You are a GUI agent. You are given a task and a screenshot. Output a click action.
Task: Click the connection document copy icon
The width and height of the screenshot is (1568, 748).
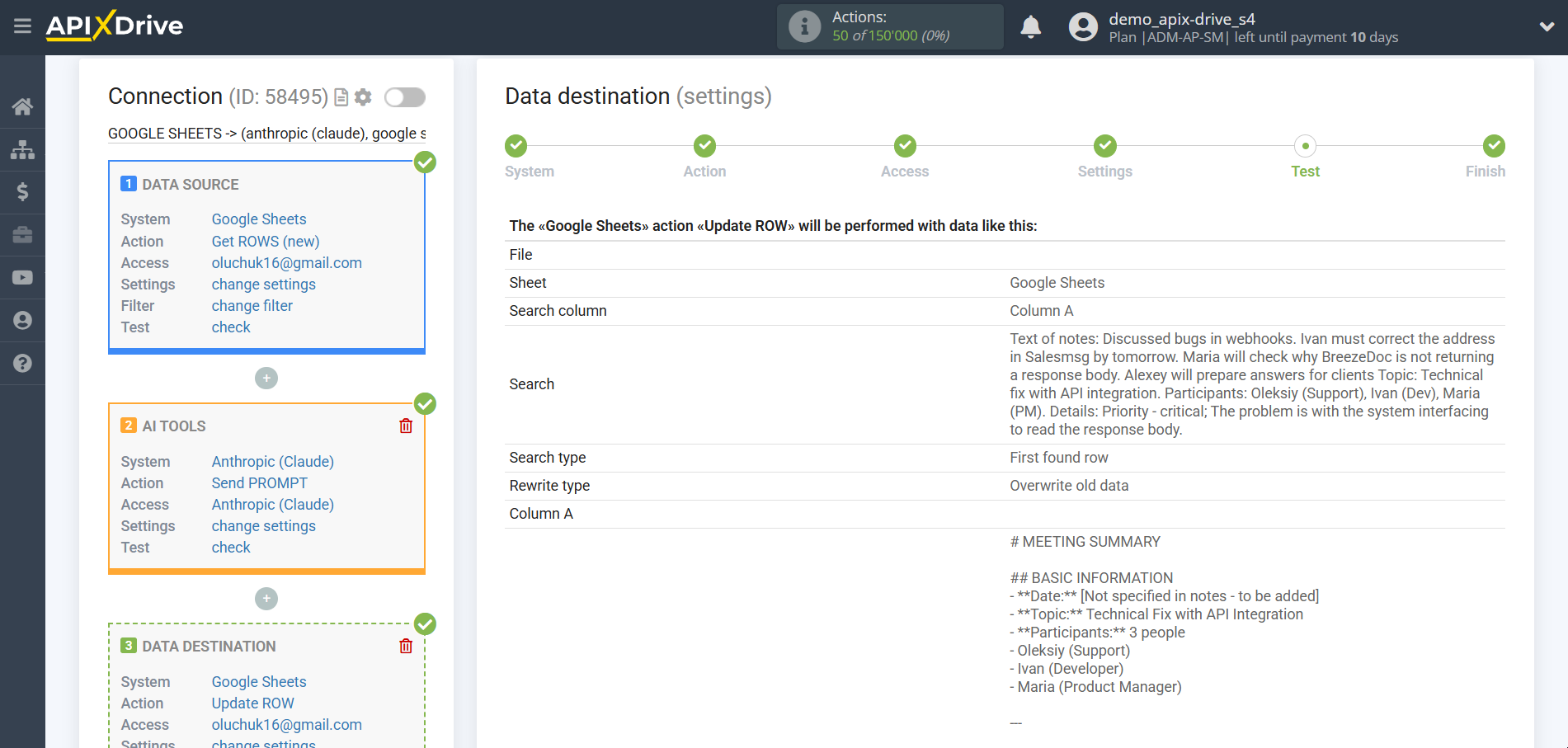[x=341, y=97]
